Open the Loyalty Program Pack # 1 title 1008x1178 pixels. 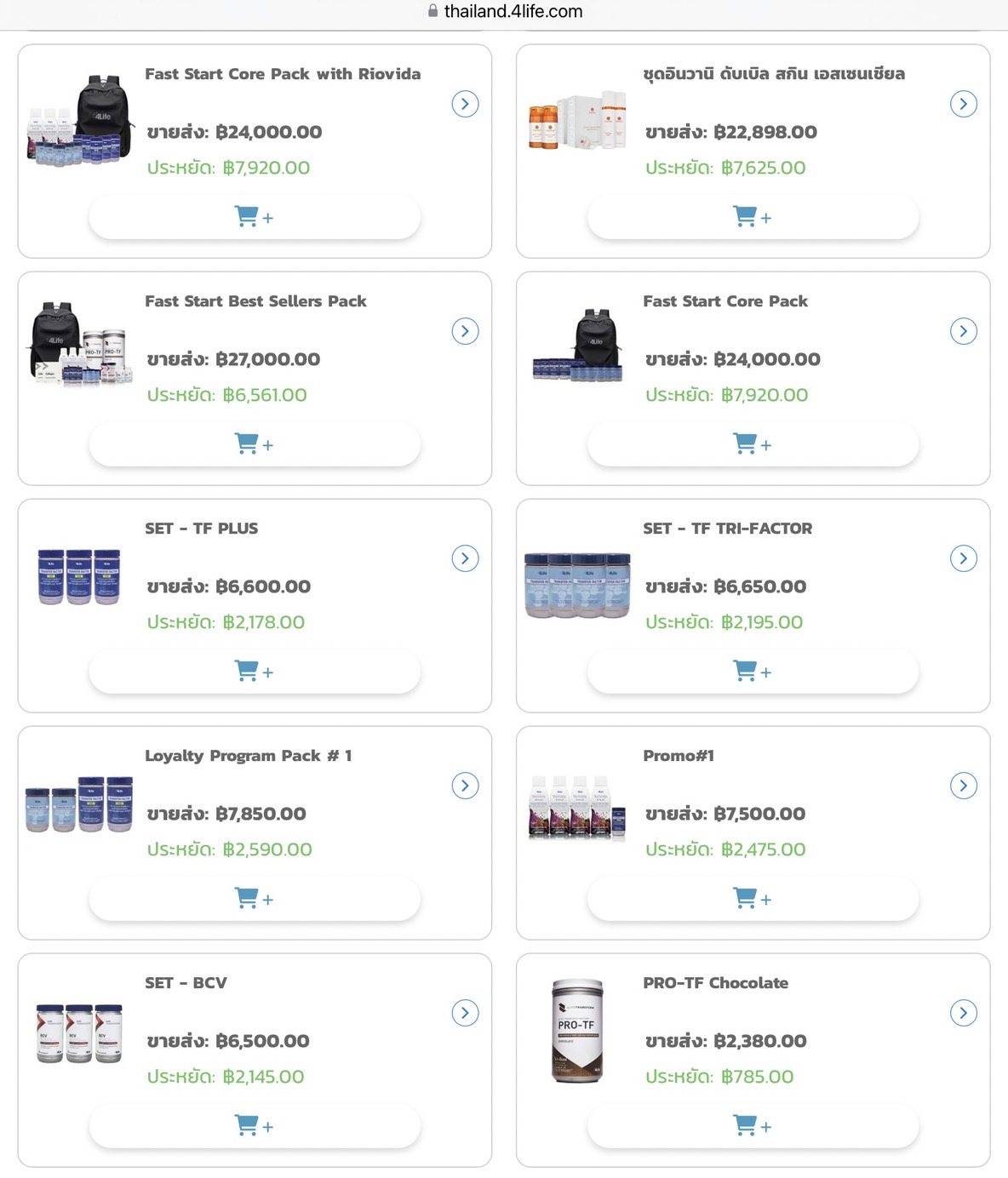pyautogui.click(x=248, y=756)
